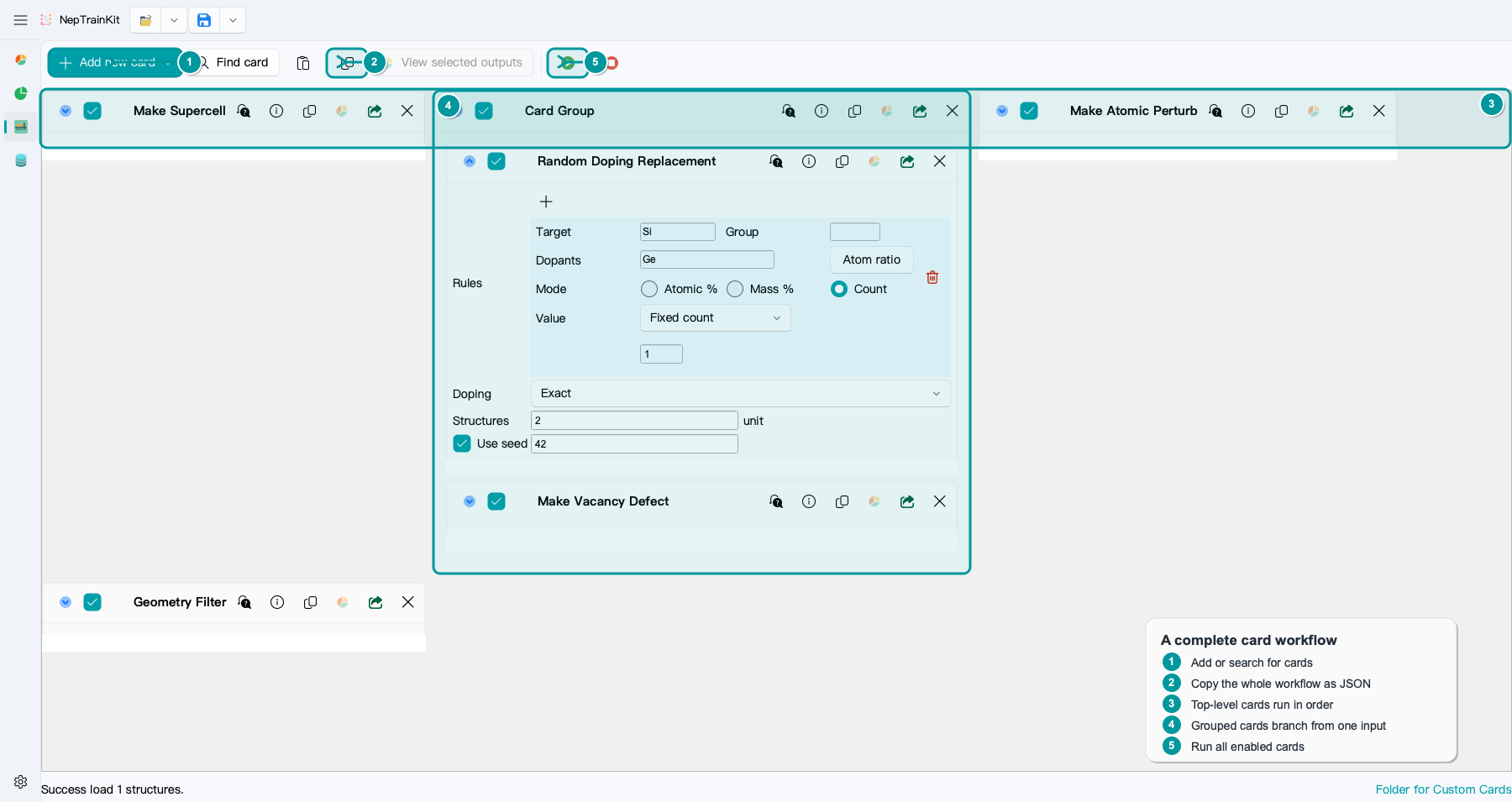Viewport: 1512px width, 802px height.
Task: Duplicate Random Doping Replacement card
Action: [842, 161]
